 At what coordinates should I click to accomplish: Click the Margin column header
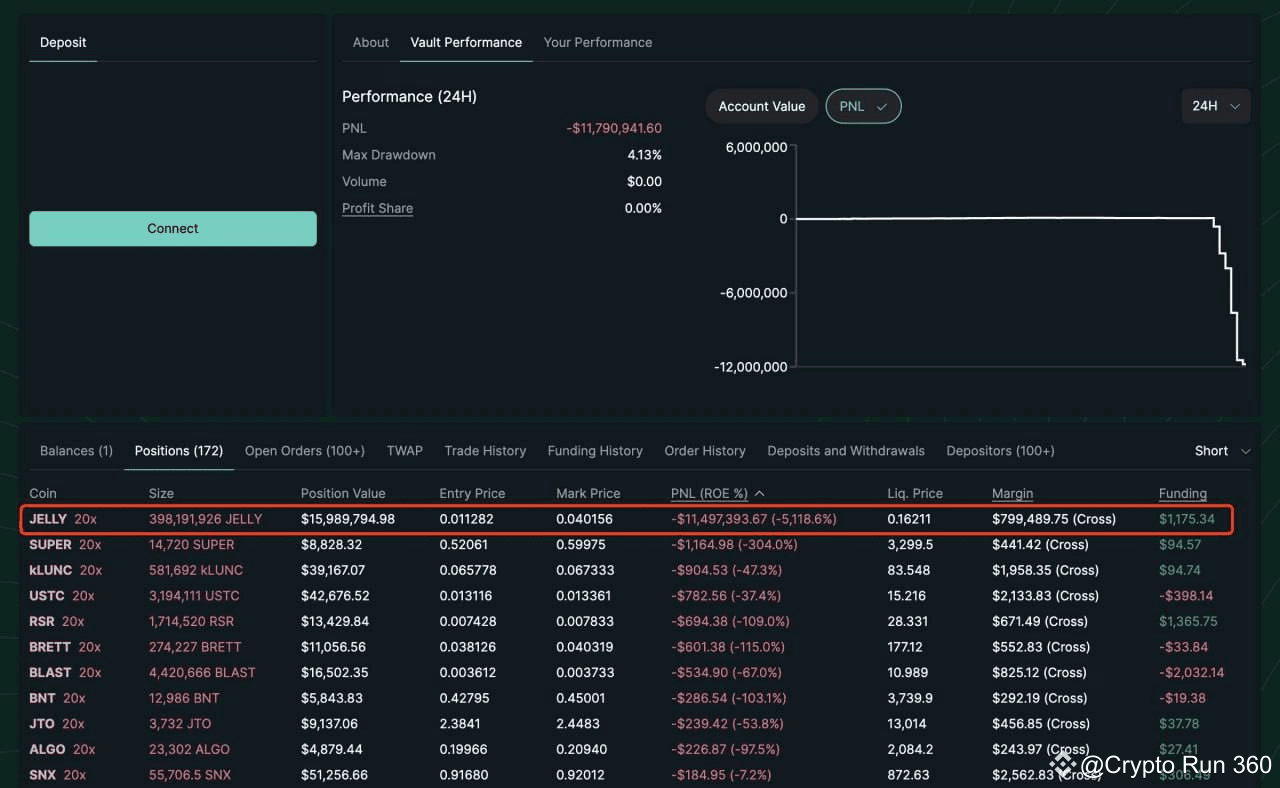click(1012, 493)
